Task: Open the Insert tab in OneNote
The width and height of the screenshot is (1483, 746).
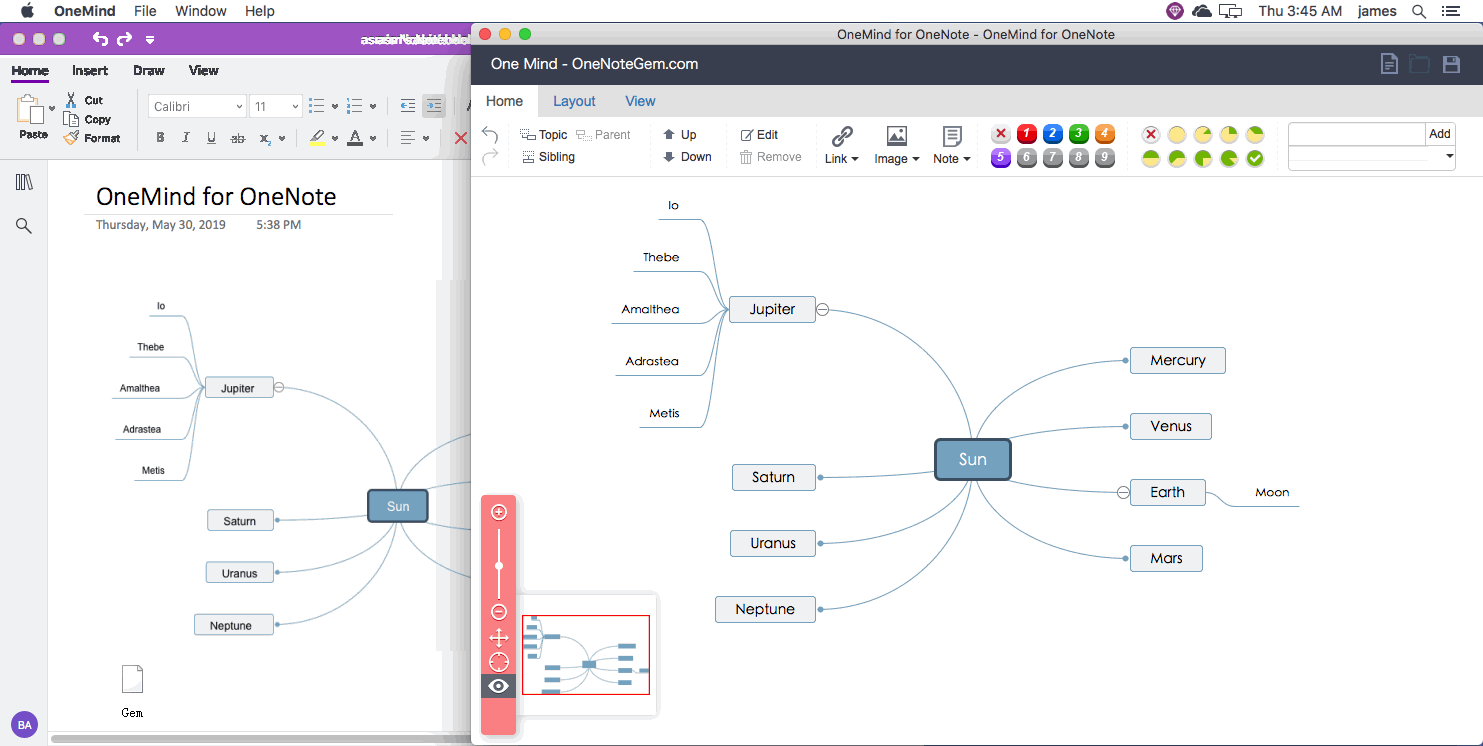Action: [90, 71]
